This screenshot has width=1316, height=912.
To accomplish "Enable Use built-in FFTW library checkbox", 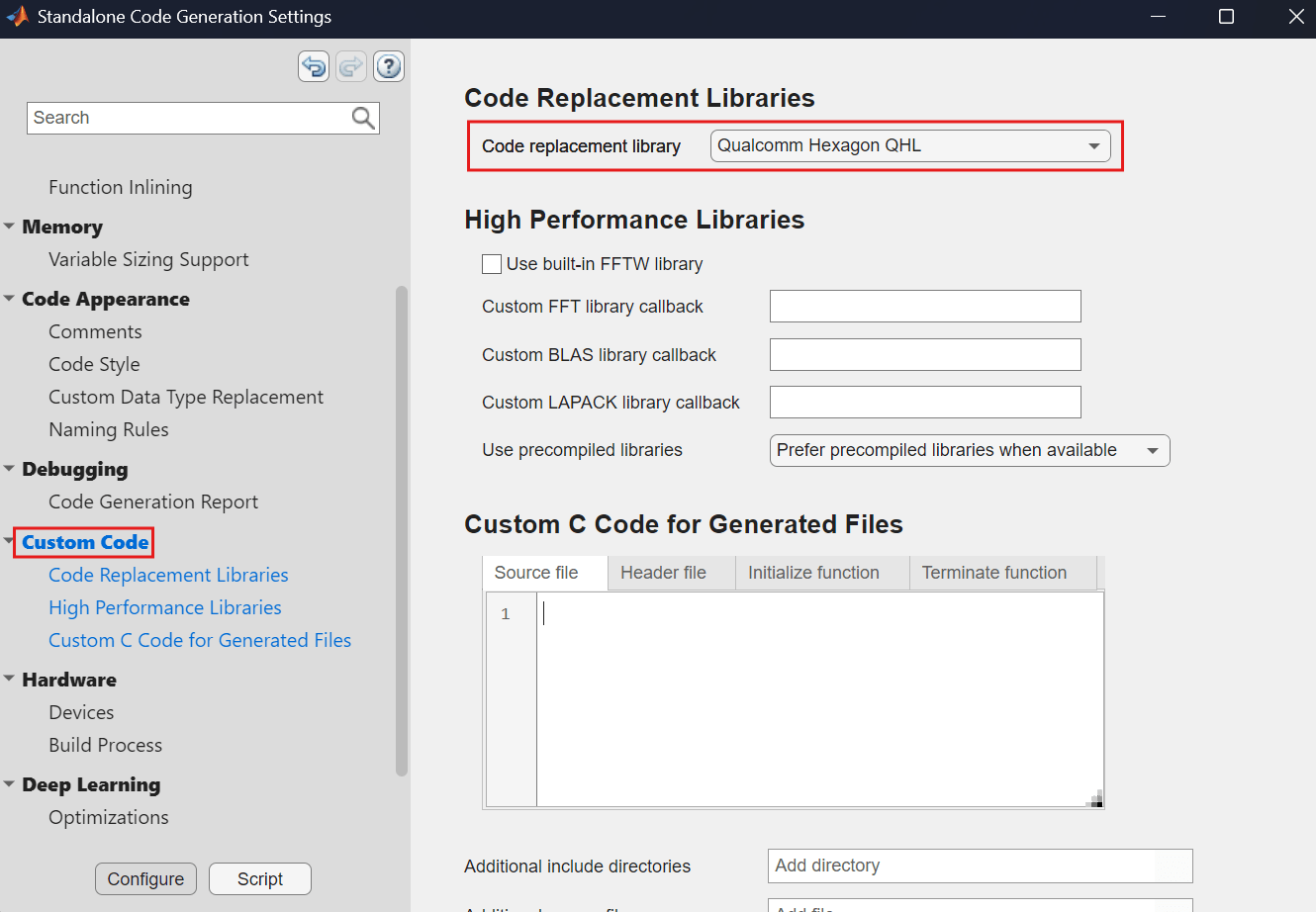I will coord(492,264).
